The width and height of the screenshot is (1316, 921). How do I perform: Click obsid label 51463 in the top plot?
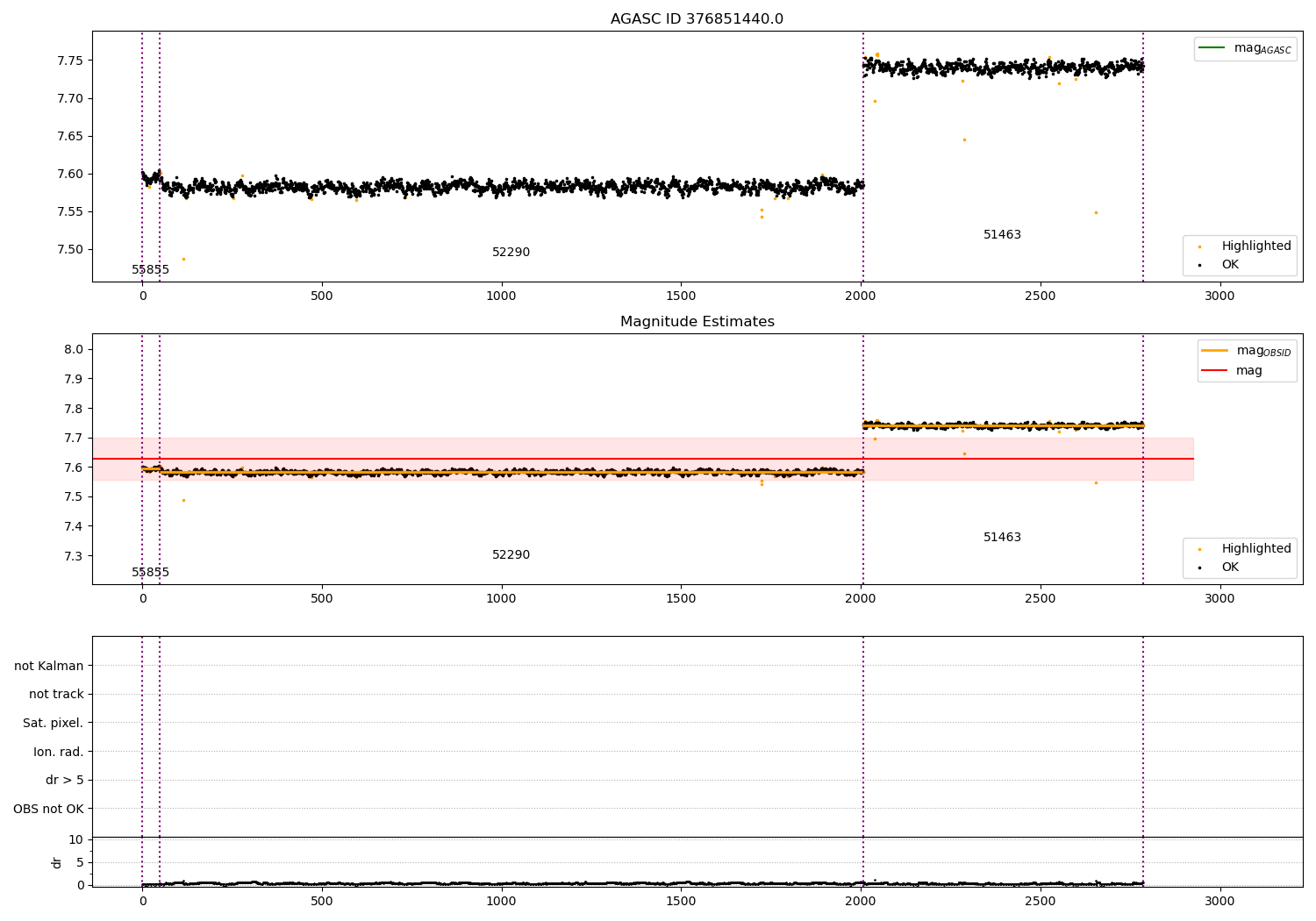point(1002,235)
